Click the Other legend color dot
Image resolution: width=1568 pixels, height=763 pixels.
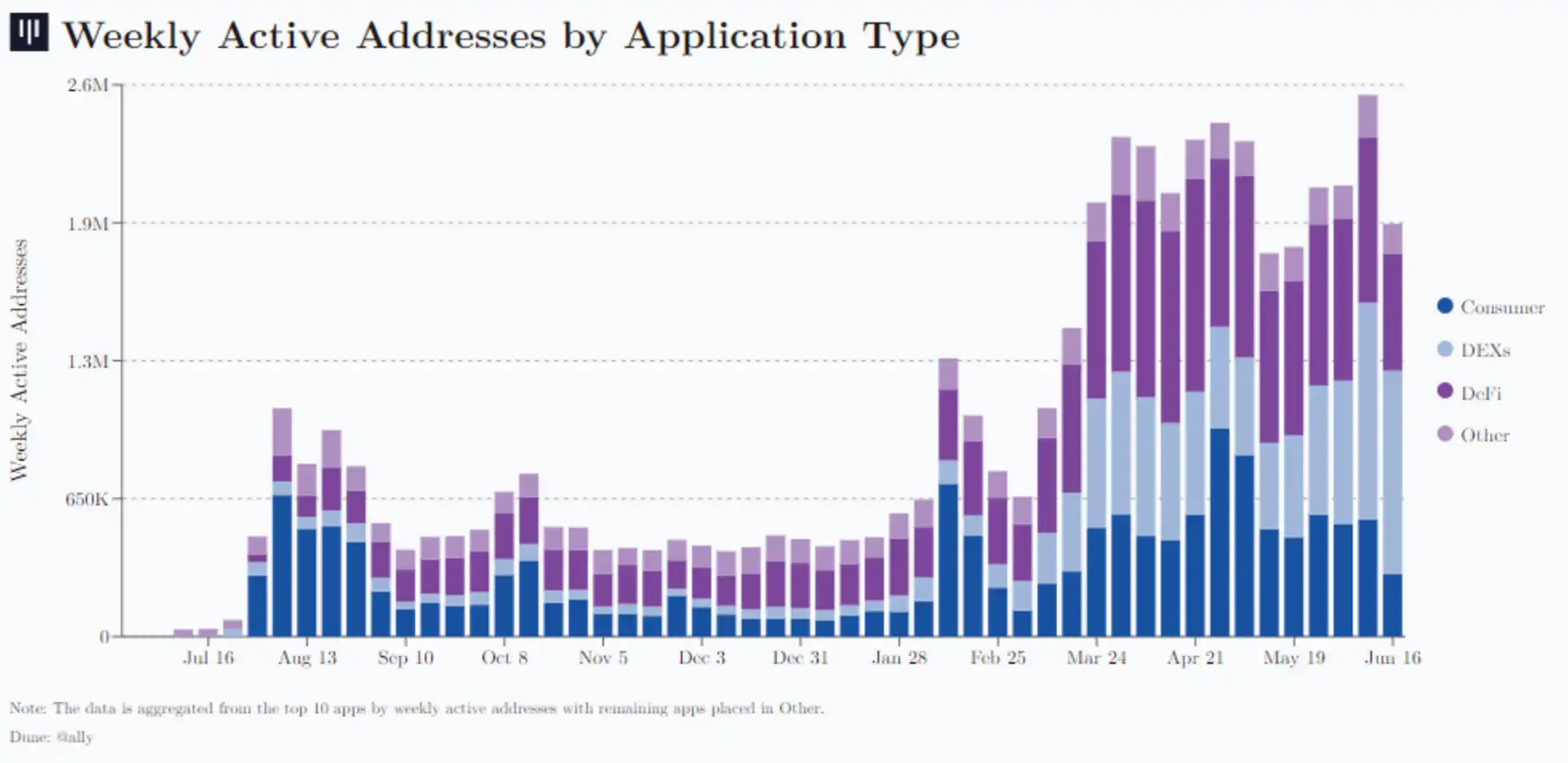tap(1445, 434)
